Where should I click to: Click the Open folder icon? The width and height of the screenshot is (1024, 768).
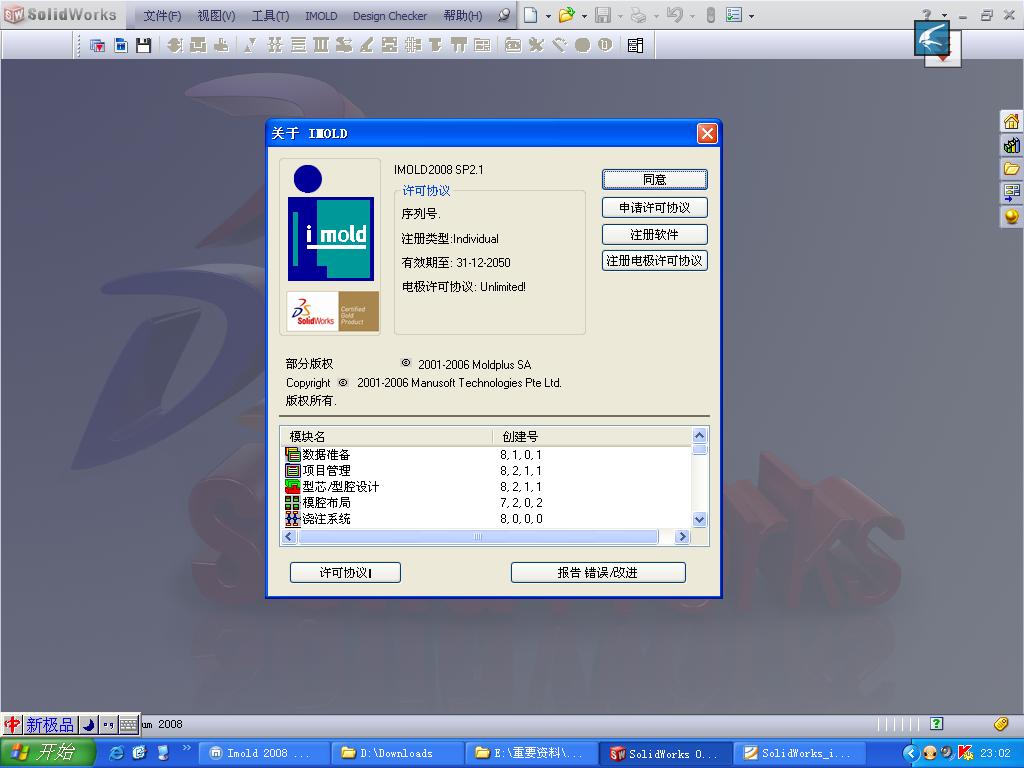[566, 15]
